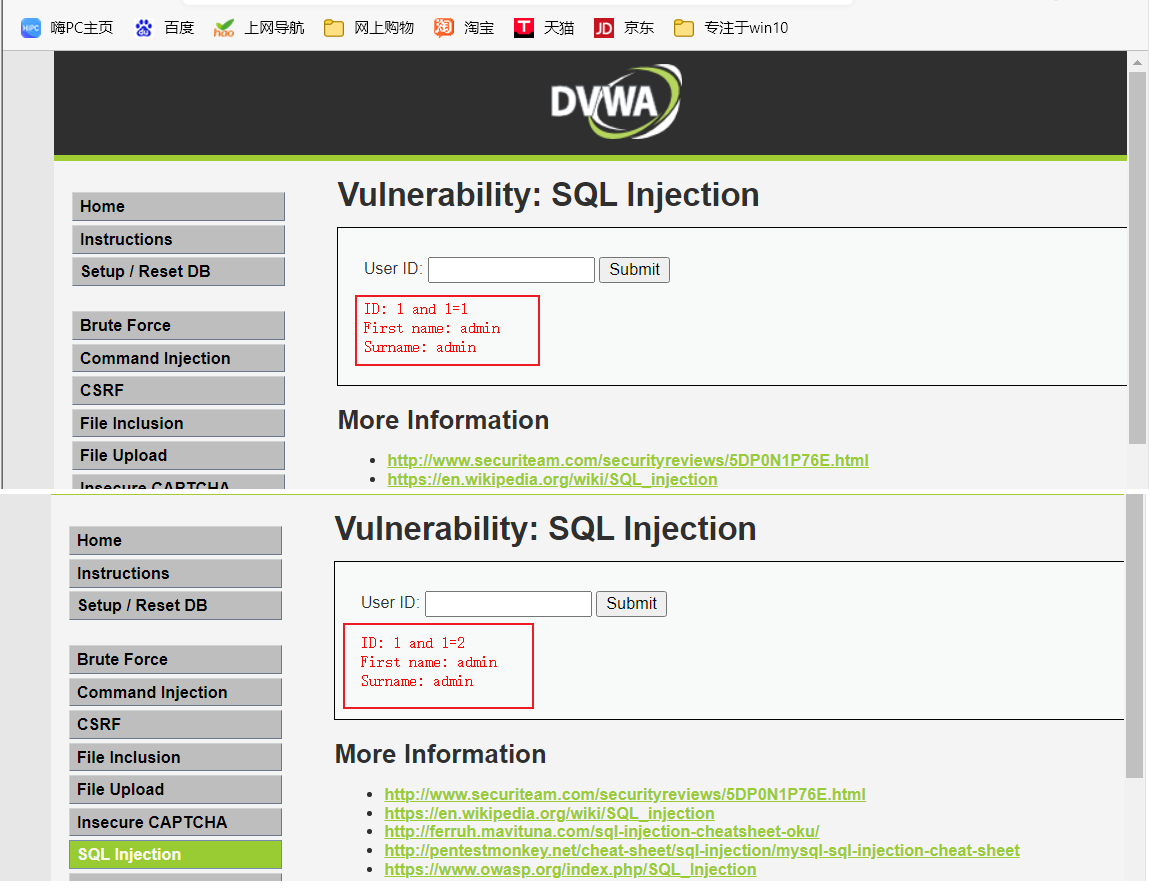Click the lower User ID input box
Screen dimensions: 1150x890
pyautogui.click(x=508, y=604)
